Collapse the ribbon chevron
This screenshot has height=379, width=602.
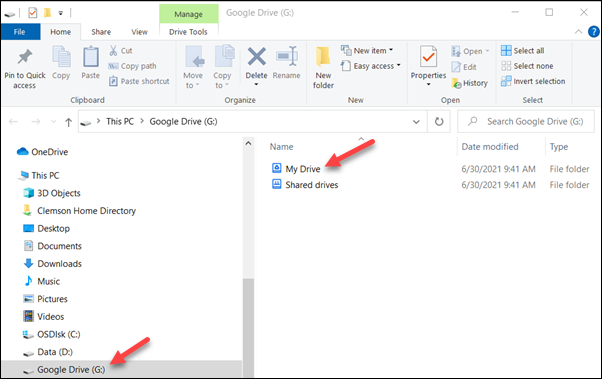click(578, 32)
